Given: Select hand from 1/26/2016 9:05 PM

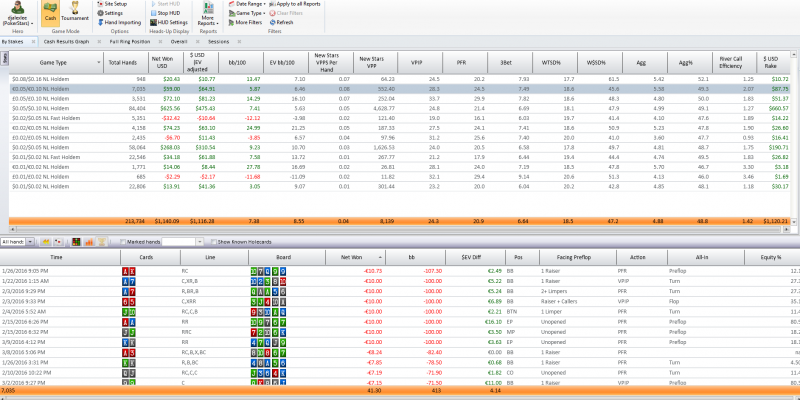Looking at the screenshot, I should (400, 271).
